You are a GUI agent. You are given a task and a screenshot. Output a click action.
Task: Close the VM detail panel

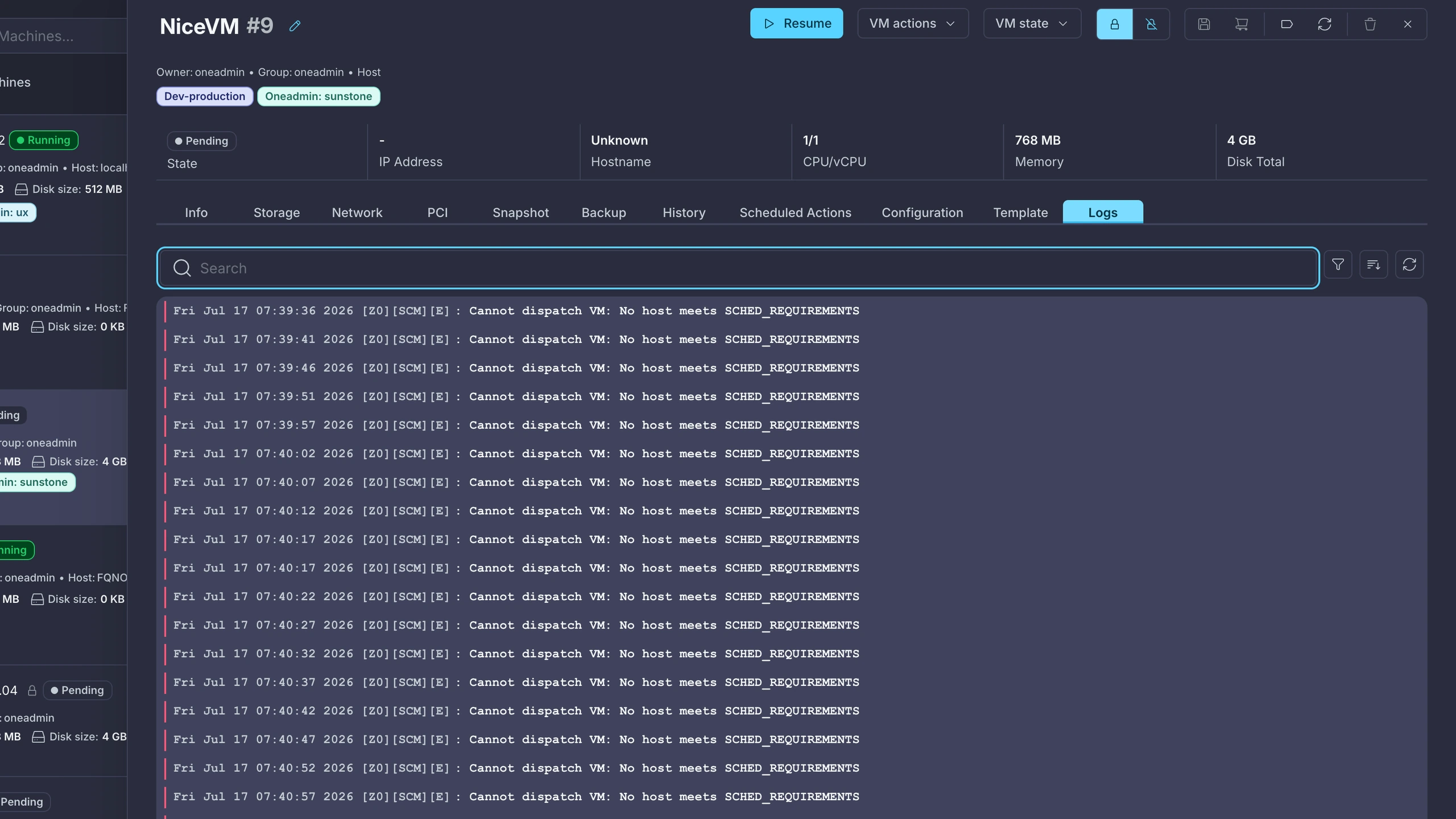pyautogui.click(x=1408, y=24)
